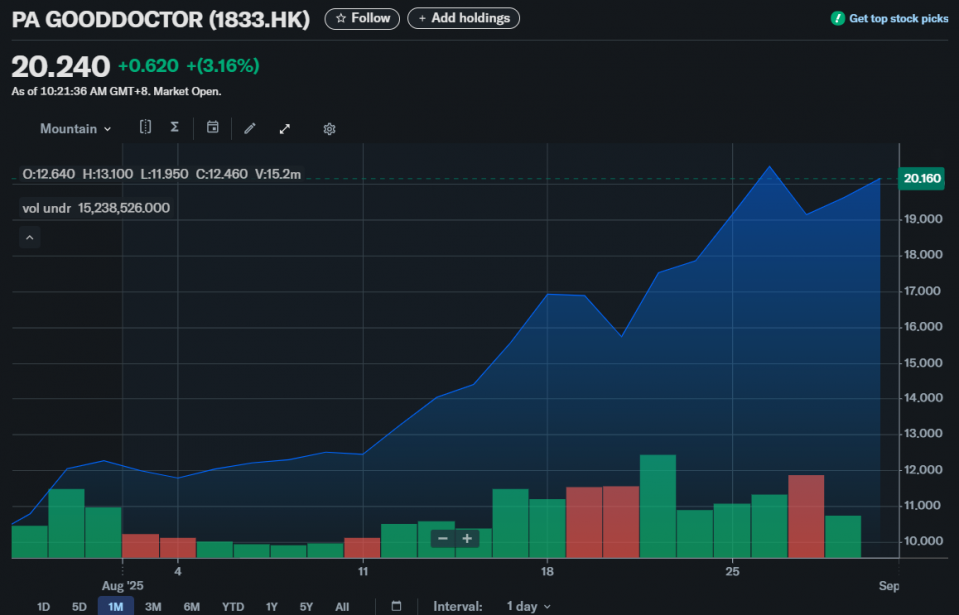Select the 5D range tab
The height and width of the screenshot is (615, 959).
[x=80, y=606]
